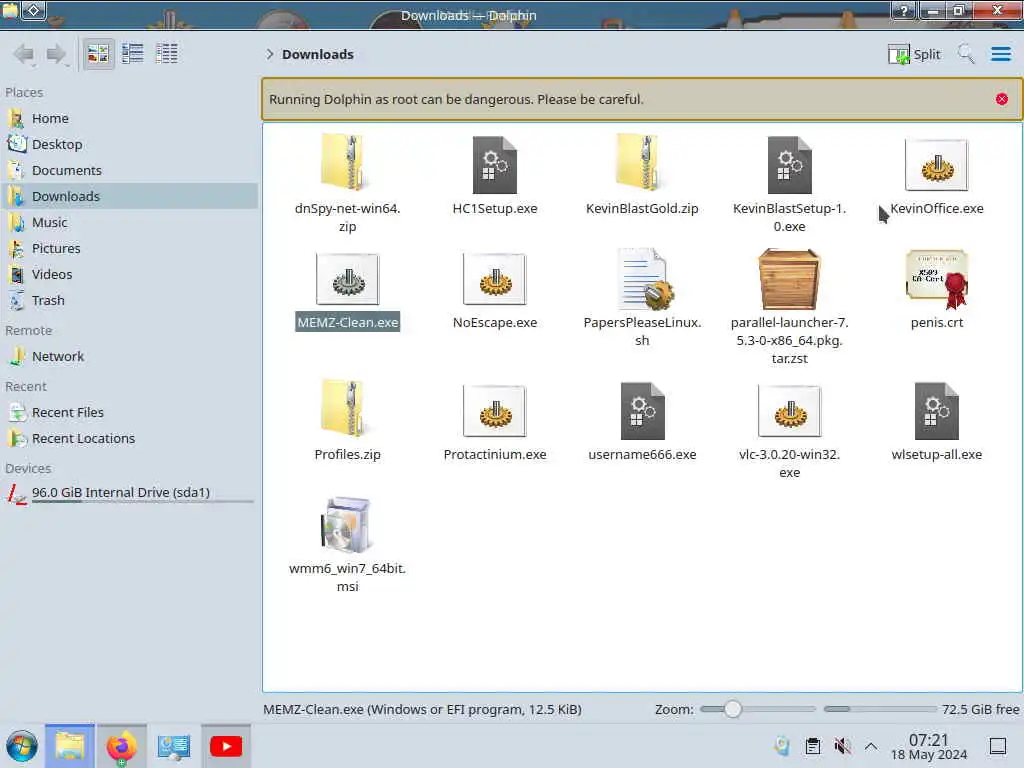Click the free disk space bar
Viewport: 1024px width, 768px height.
tap(880, 709)
